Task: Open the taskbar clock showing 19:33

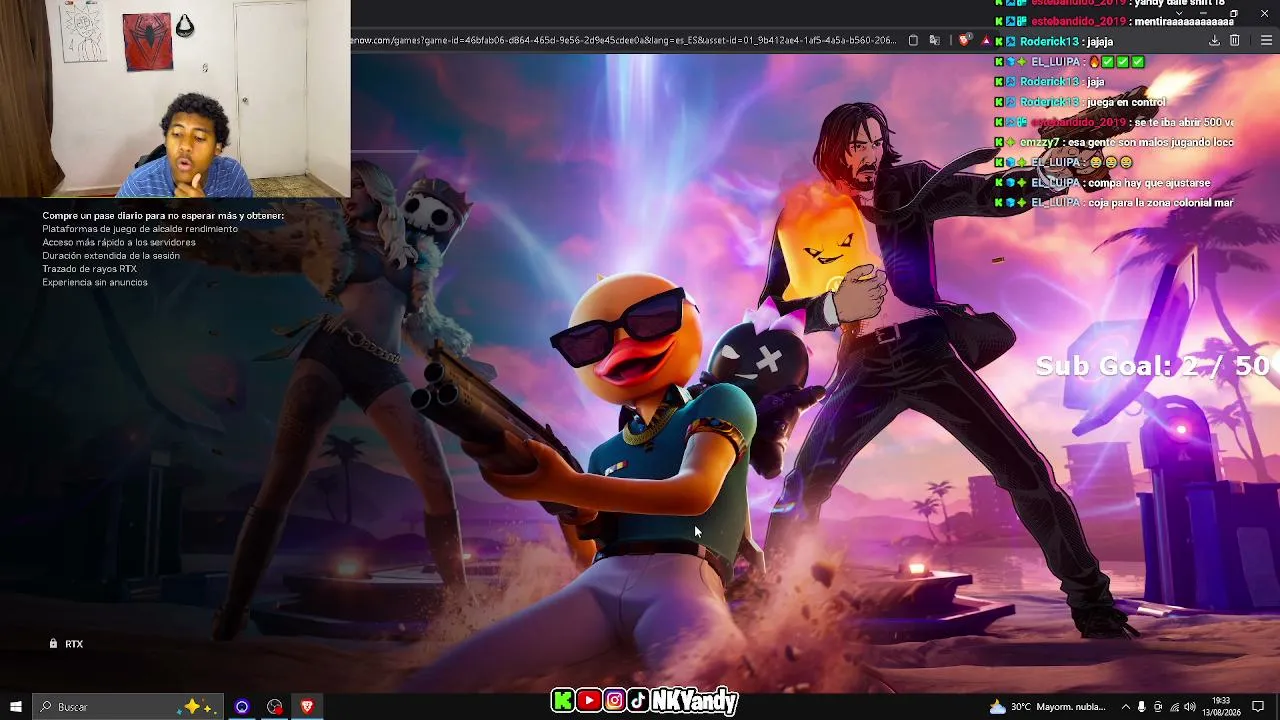Action: tap(1221, 707)
